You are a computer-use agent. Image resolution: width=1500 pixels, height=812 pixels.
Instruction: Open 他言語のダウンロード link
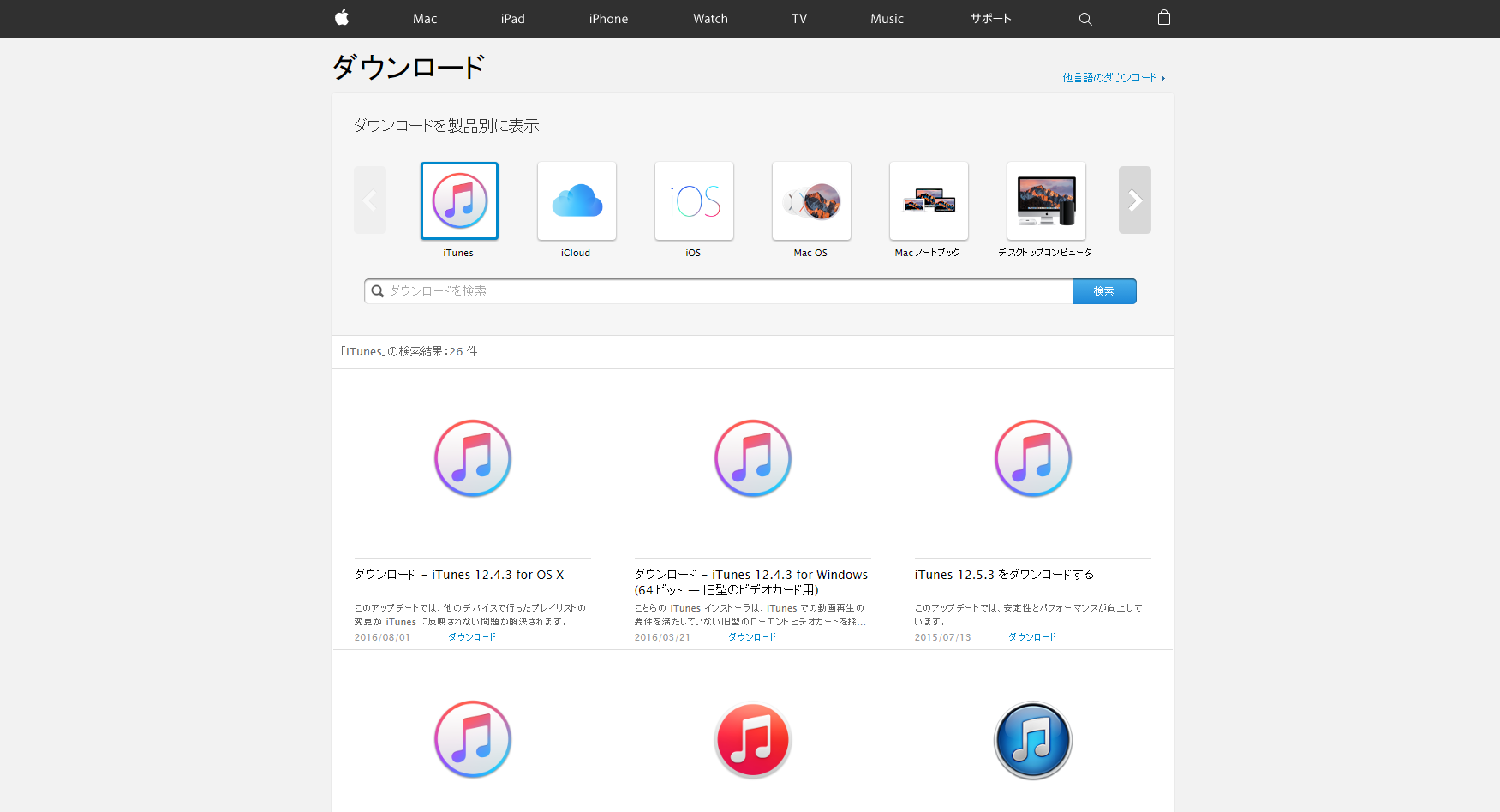tap(1114, 78)
